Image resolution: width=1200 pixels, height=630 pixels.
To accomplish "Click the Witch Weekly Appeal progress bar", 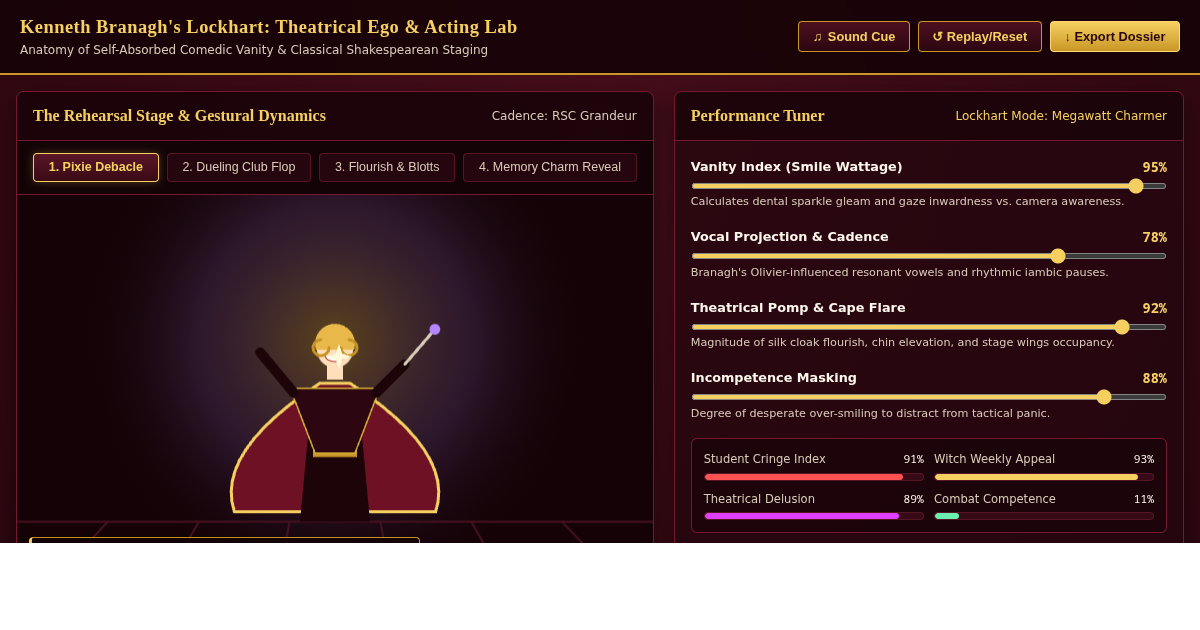I will (1044, 477).
